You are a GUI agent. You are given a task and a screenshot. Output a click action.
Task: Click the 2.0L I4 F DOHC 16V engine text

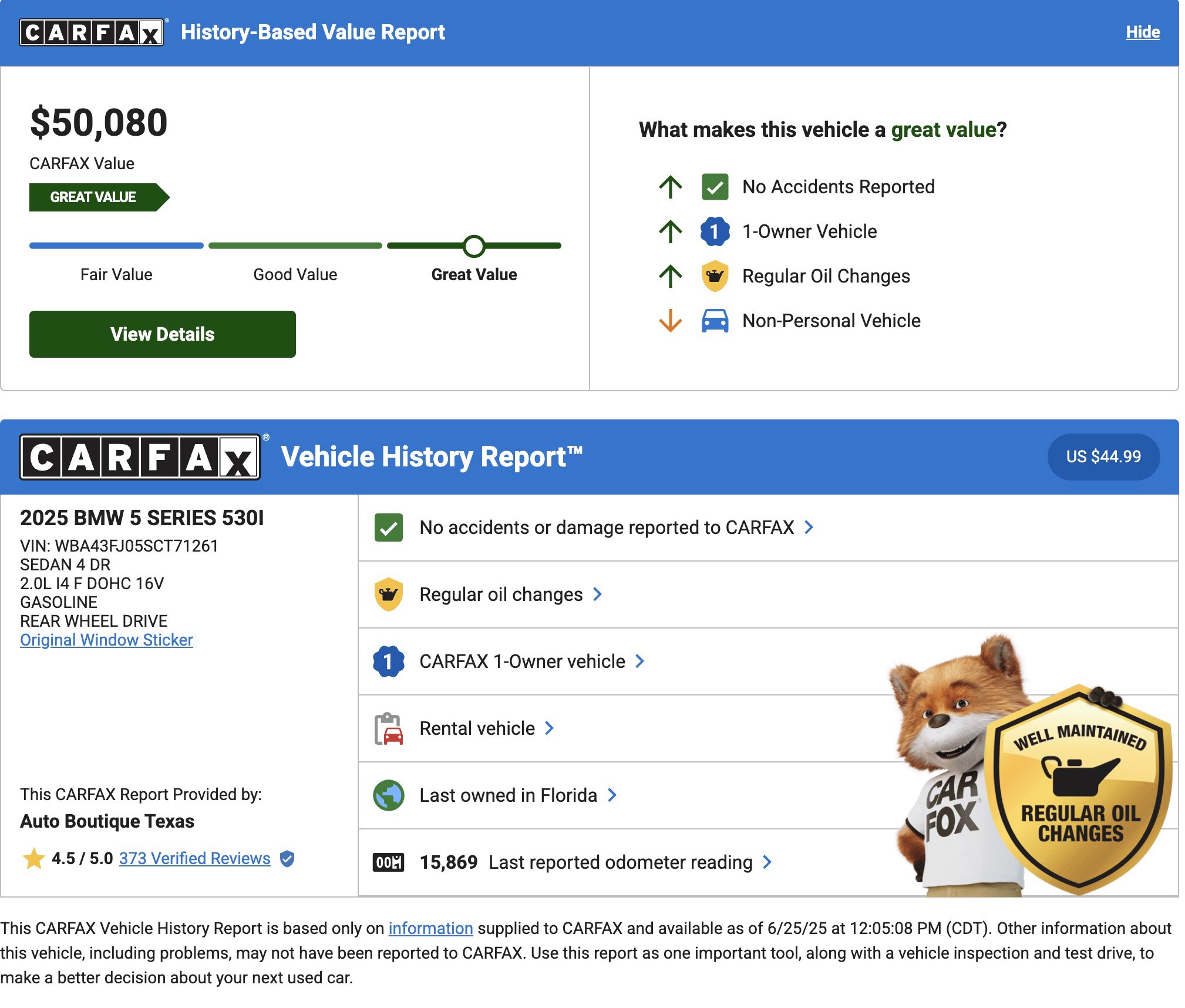92,583
